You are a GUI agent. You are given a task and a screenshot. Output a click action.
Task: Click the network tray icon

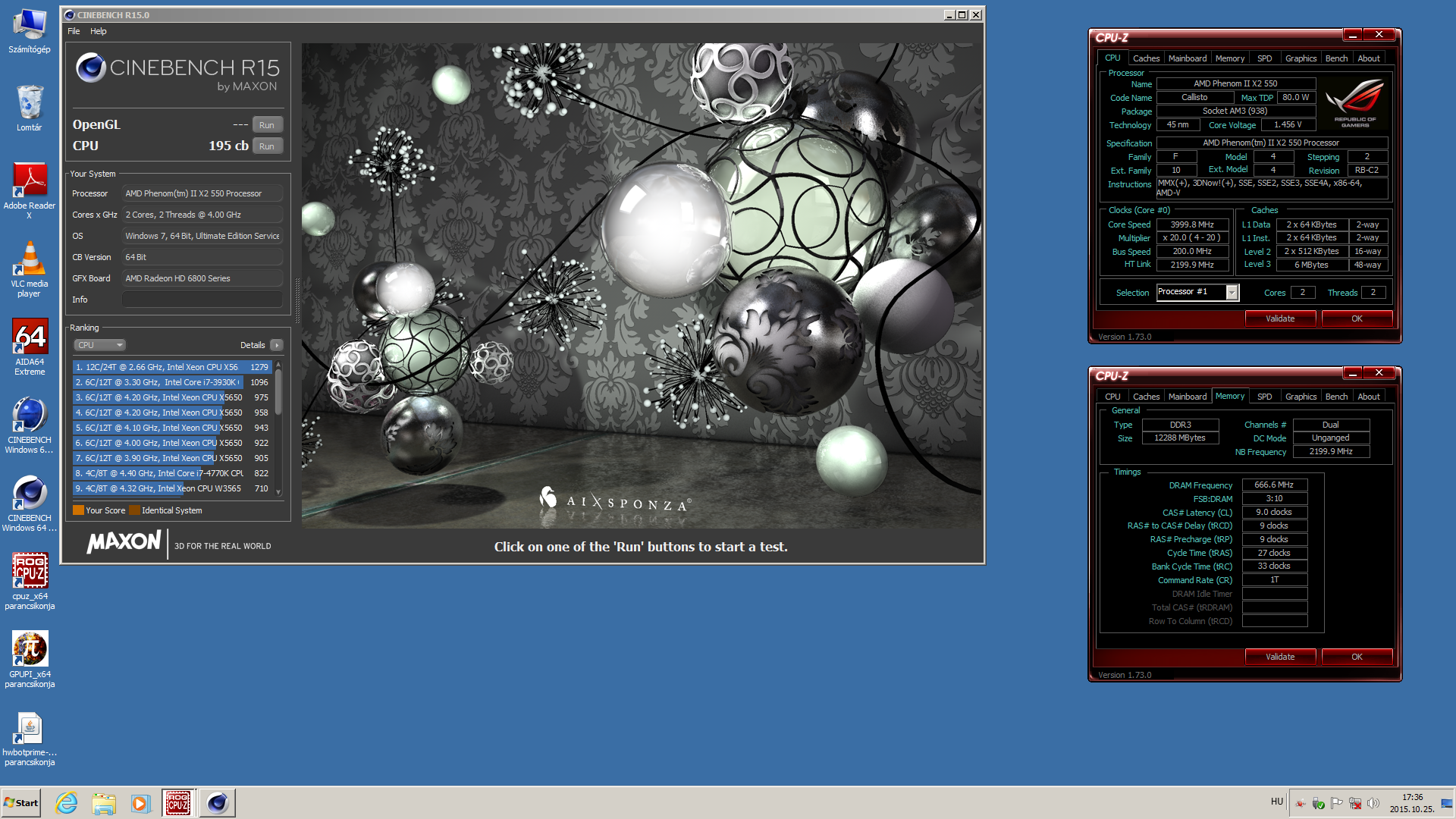point(1354,803)
